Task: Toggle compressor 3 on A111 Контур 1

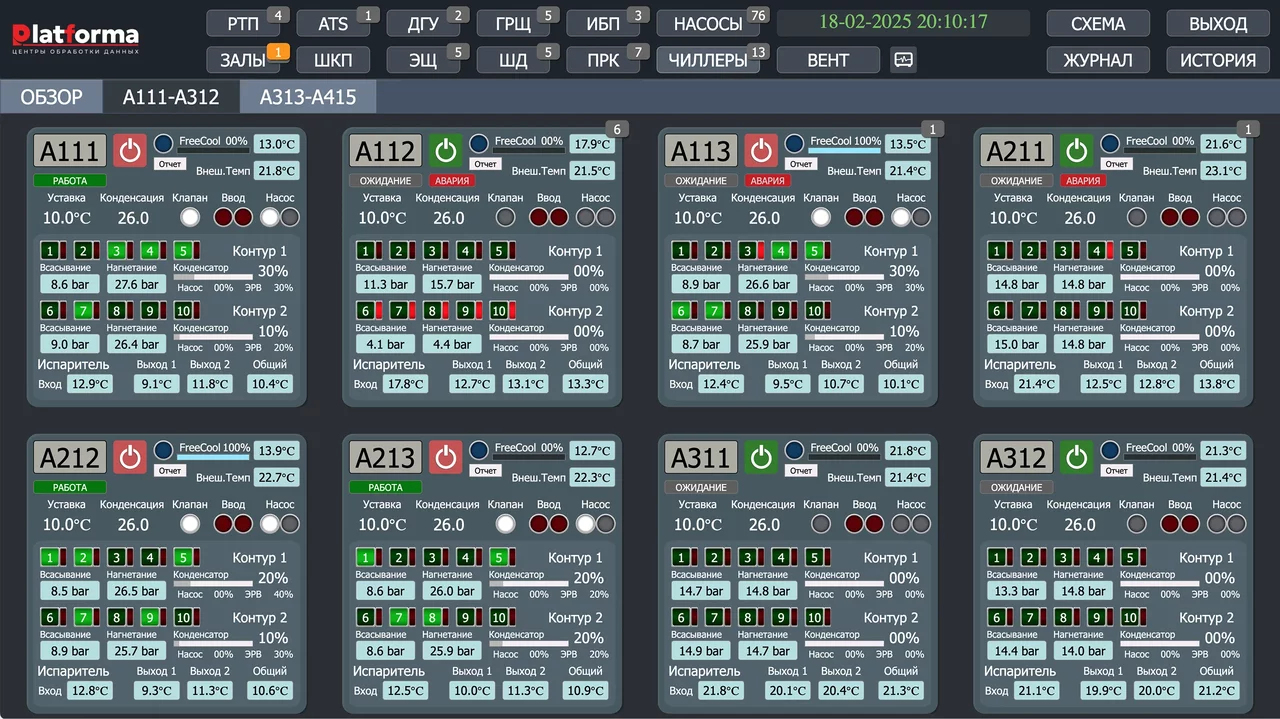Action: tap(116, 251)
